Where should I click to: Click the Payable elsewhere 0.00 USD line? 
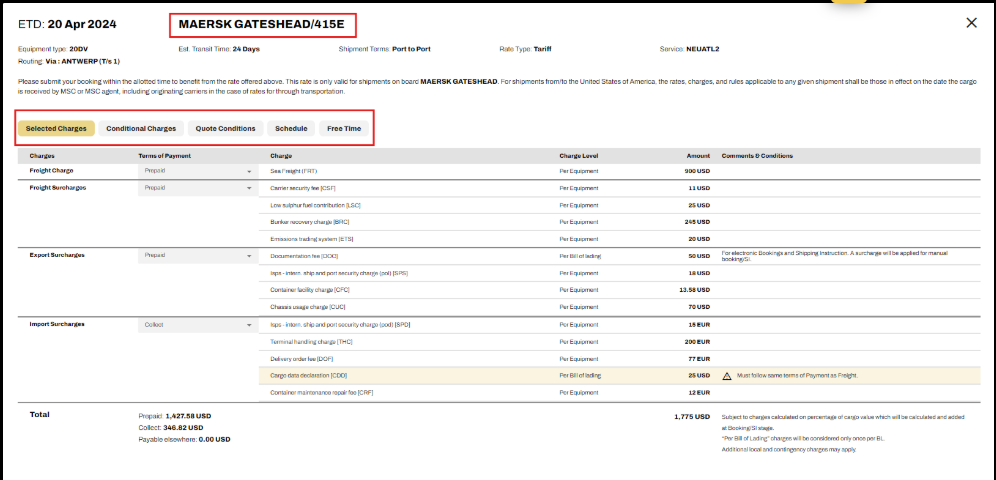coord(184,439)
